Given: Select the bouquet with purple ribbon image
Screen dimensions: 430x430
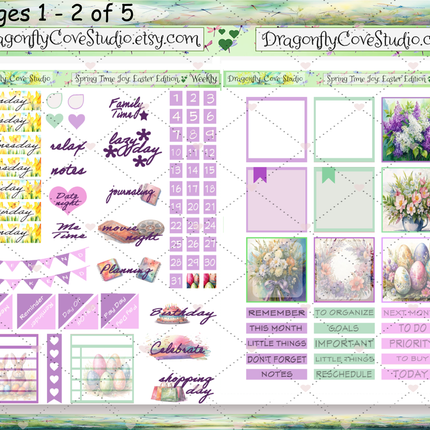Looking at the screenshot, I should 277,270.
